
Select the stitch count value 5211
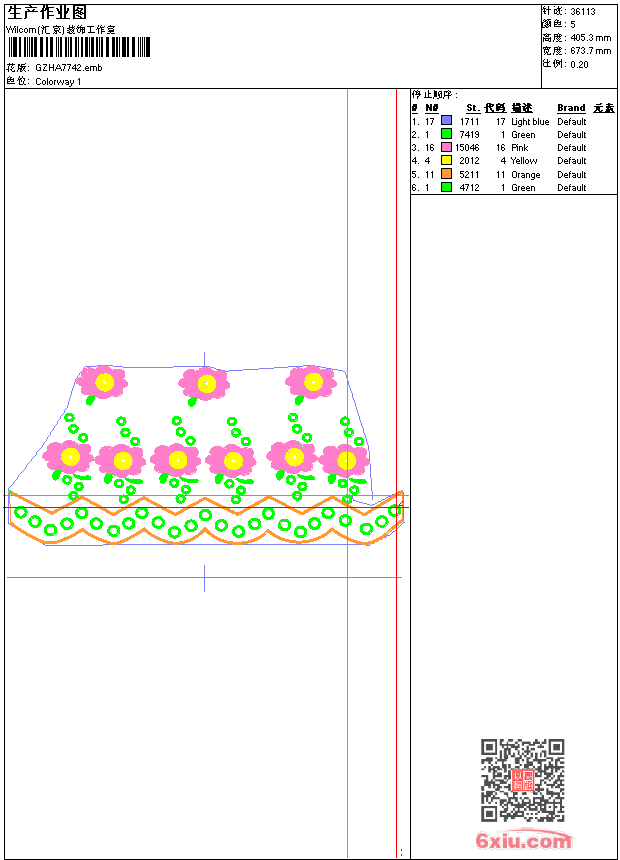(470, 175)
